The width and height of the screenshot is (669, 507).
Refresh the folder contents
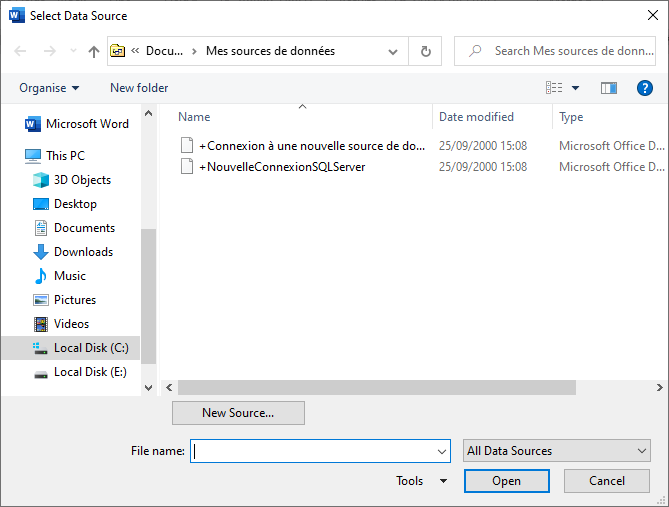(425, 51)
